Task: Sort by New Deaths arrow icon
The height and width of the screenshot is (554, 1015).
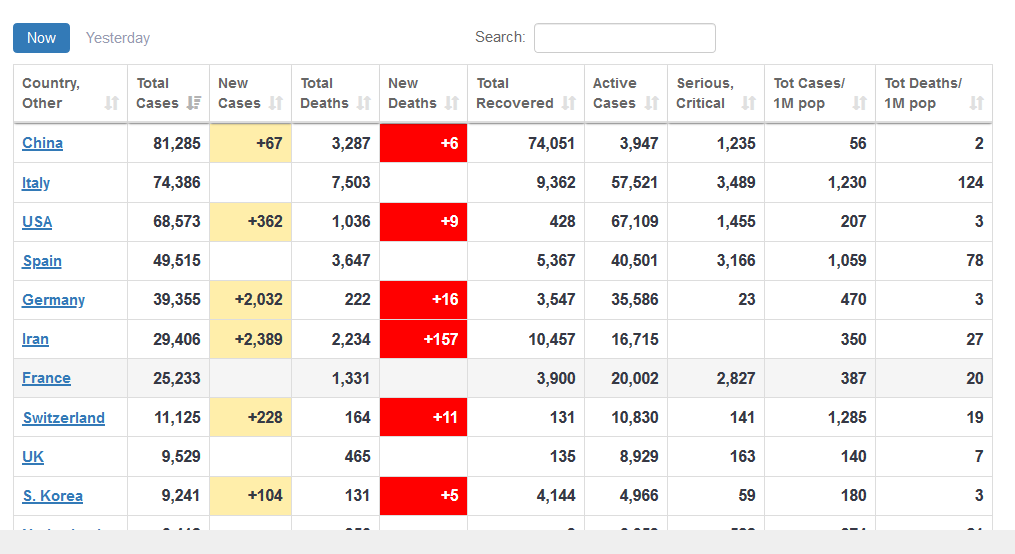Action: point(452,103)
